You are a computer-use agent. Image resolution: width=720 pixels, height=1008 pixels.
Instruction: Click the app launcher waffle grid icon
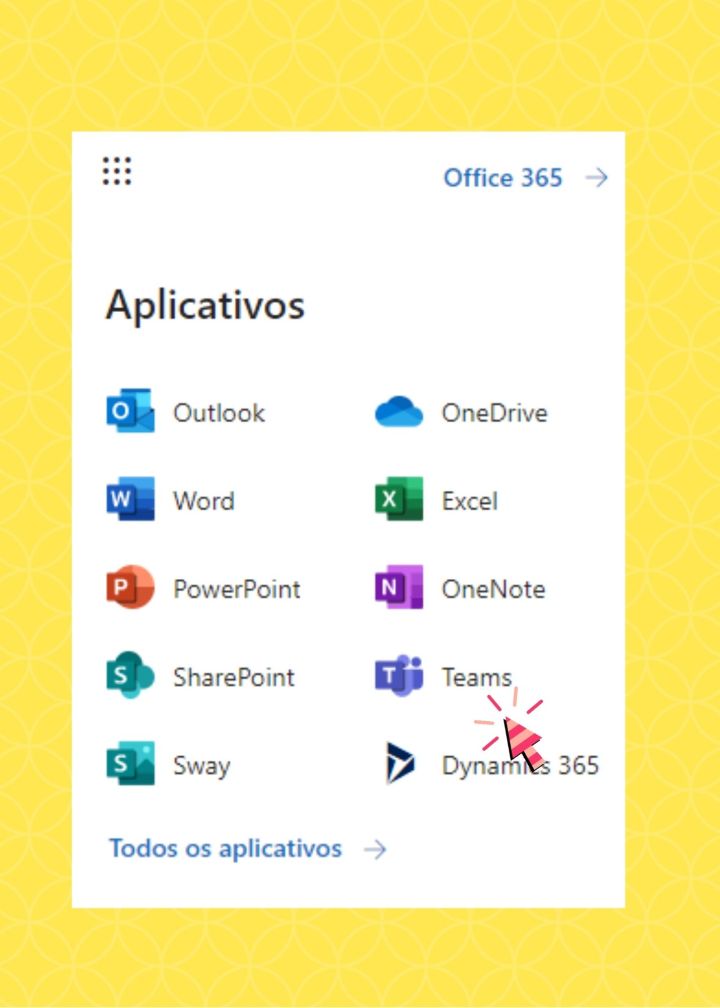point(117,171)
